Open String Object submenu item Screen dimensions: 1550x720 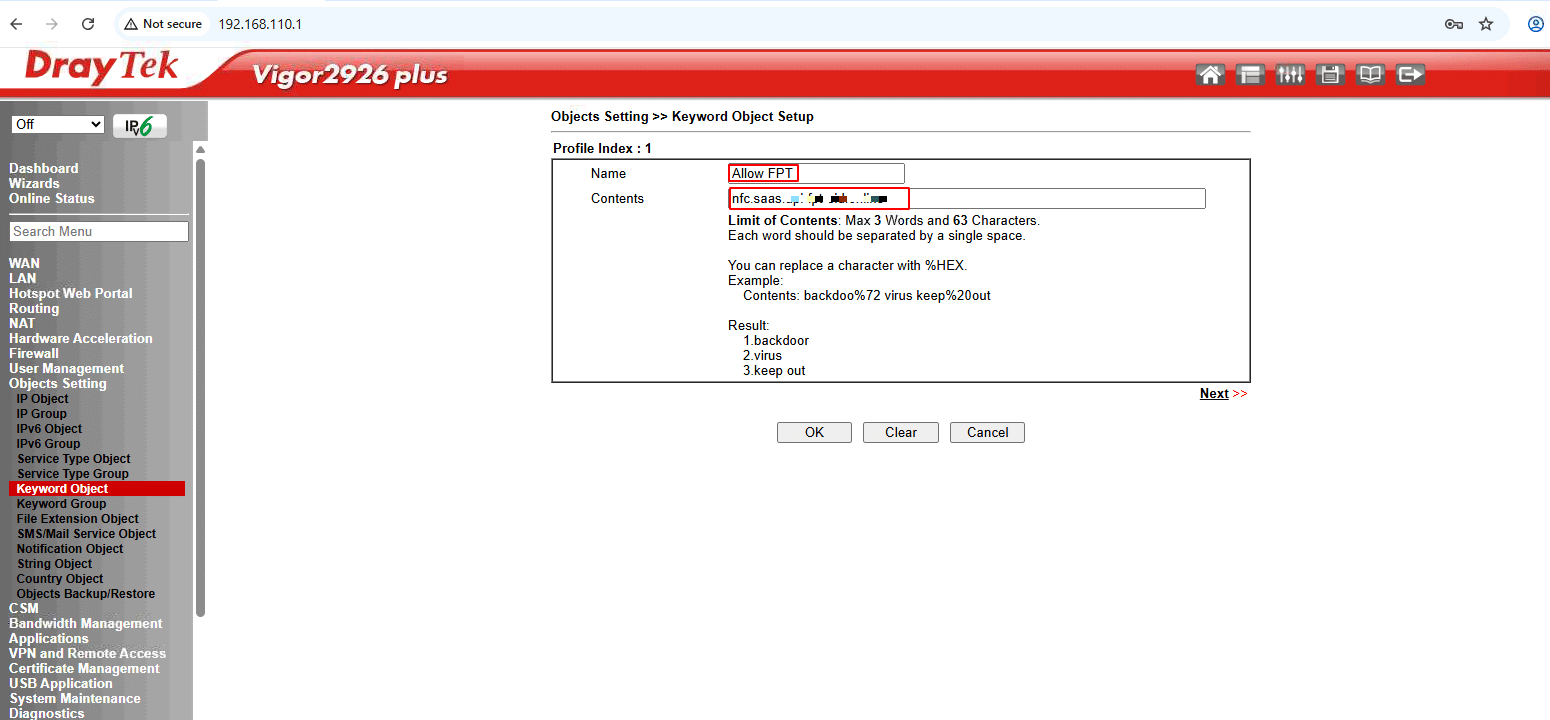tap(54, 564)
